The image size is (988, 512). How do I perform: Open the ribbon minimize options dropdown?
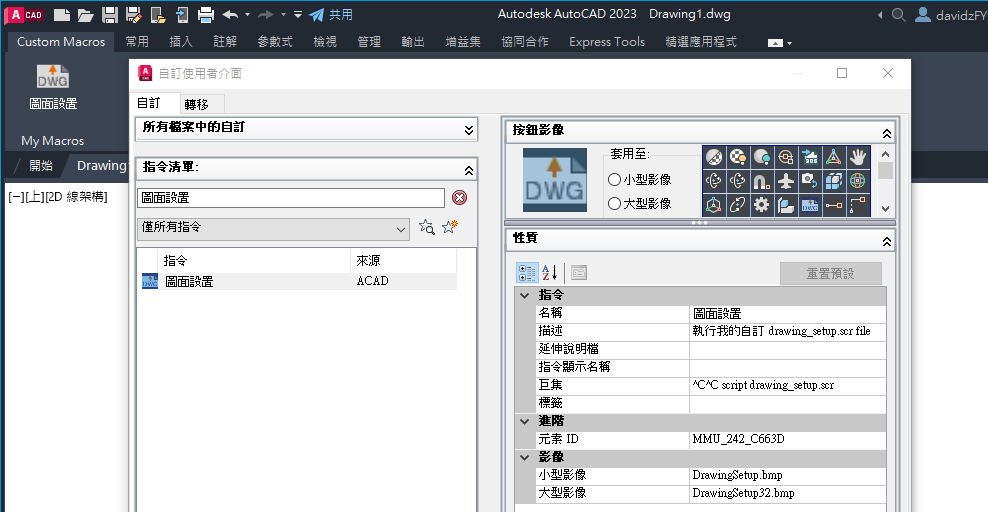coord(789,43)
